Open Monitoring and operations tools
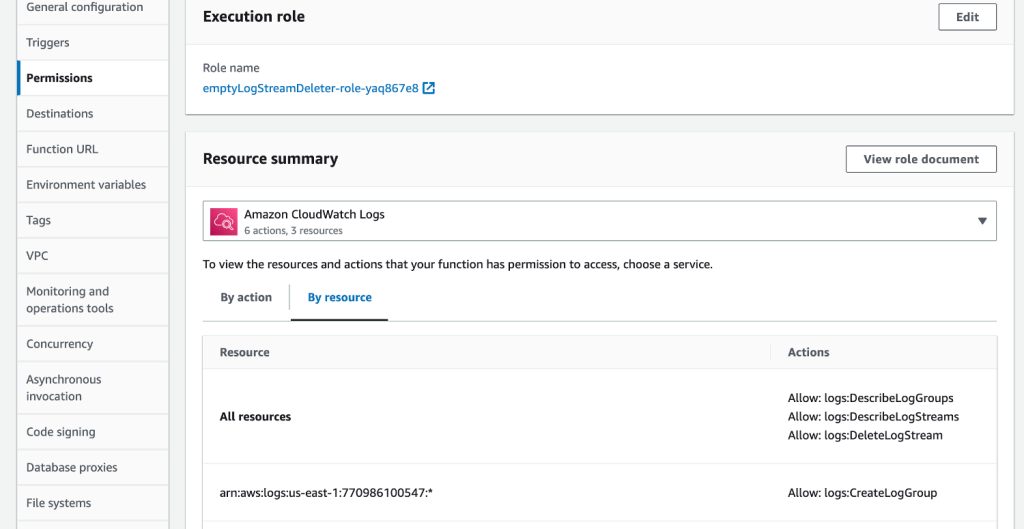The height and width of the screenshot is (529, 1024). click(70, 300)
